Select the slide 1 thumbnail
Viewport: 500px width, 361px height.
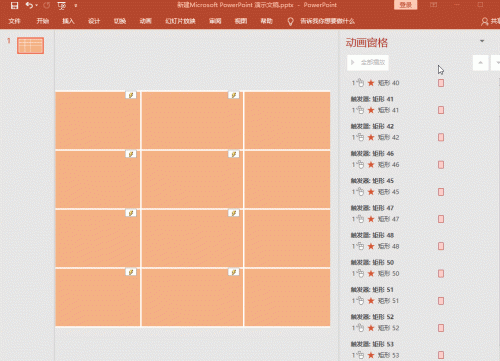pos(30,46)
